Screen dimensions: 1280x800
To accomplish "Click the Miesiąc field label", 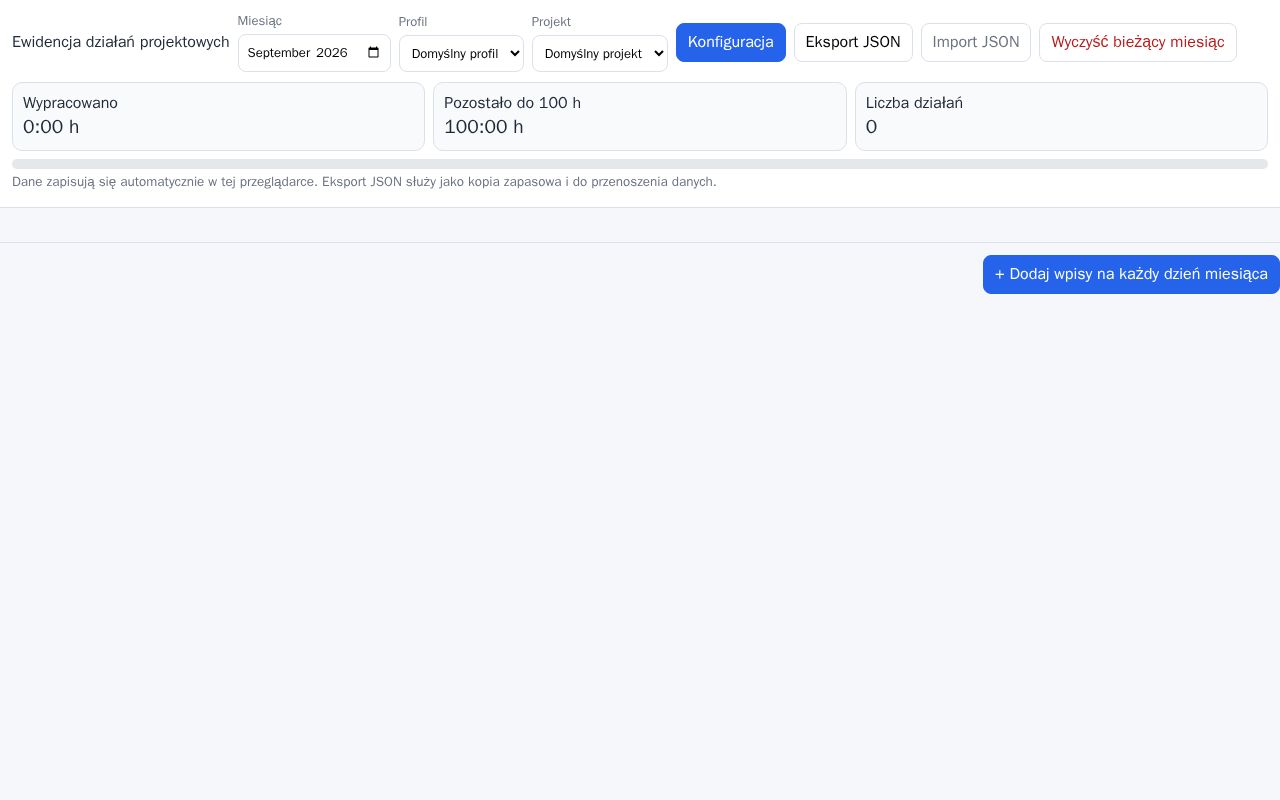I will click(260, 21).
